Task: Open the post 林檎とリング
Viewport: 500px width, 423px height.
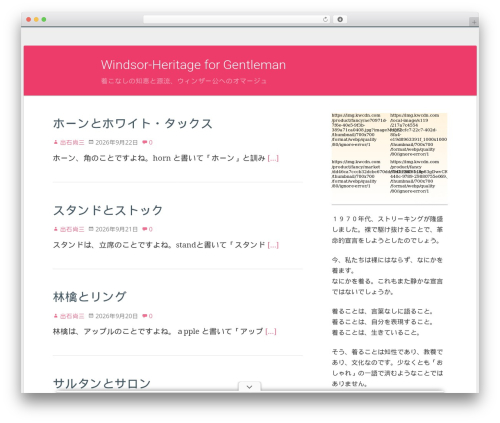Action: [x=90, y=297]
